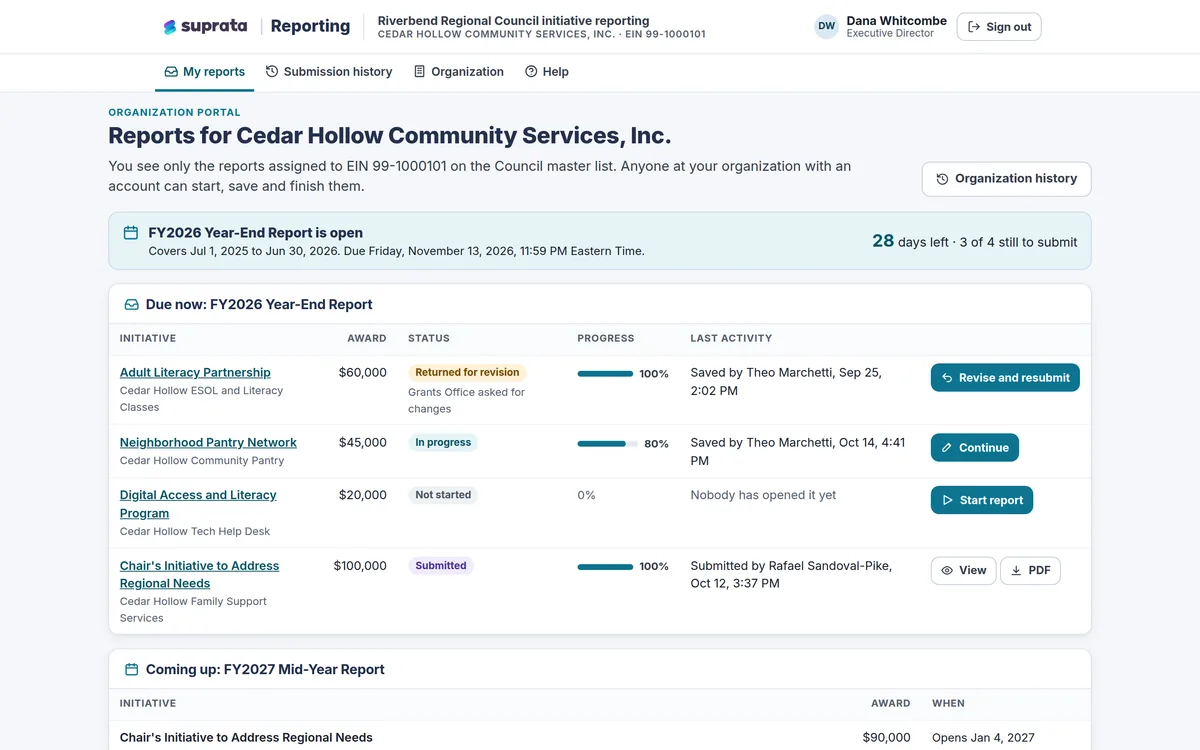The width and height of the screenshot is (1200, 750).
Task: Start report for Digital Access program
Action: (x=982, y=500)
